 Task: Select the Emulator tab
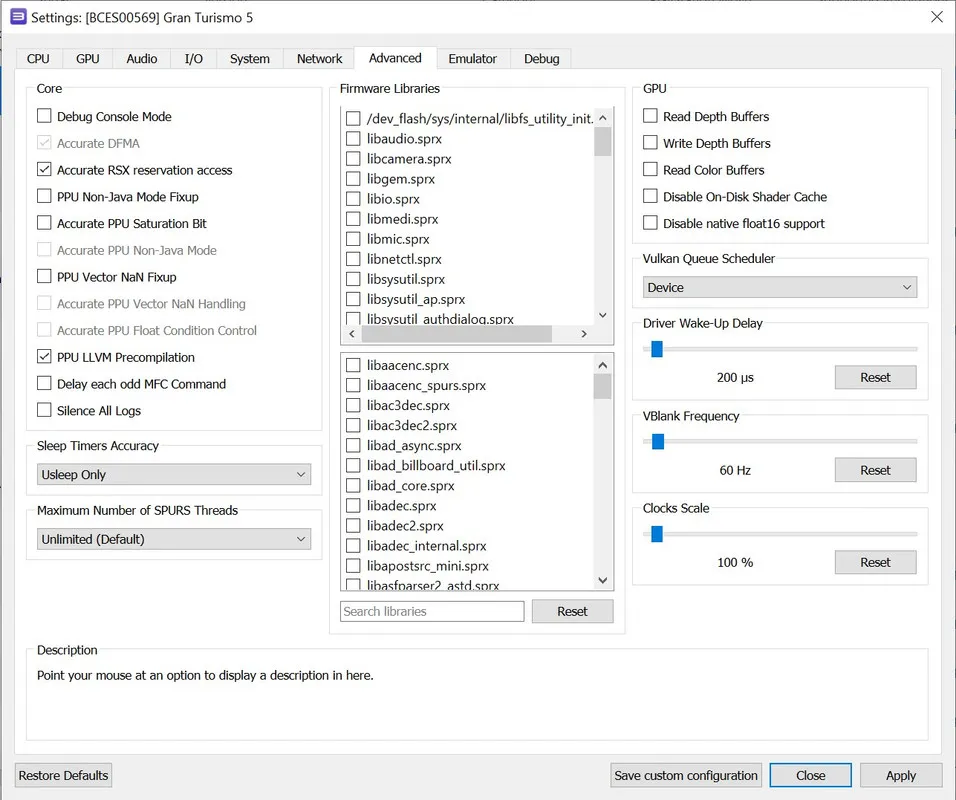coord(473,59)
